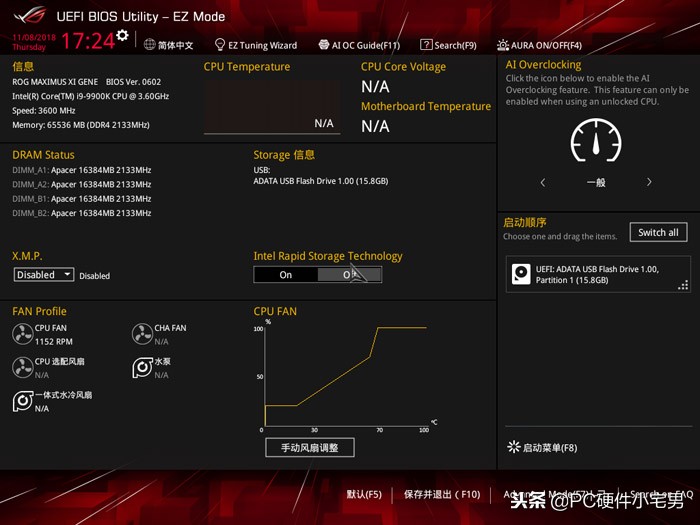Click the 1152 RPM CPU fan reading

click(x=54, y=341)
